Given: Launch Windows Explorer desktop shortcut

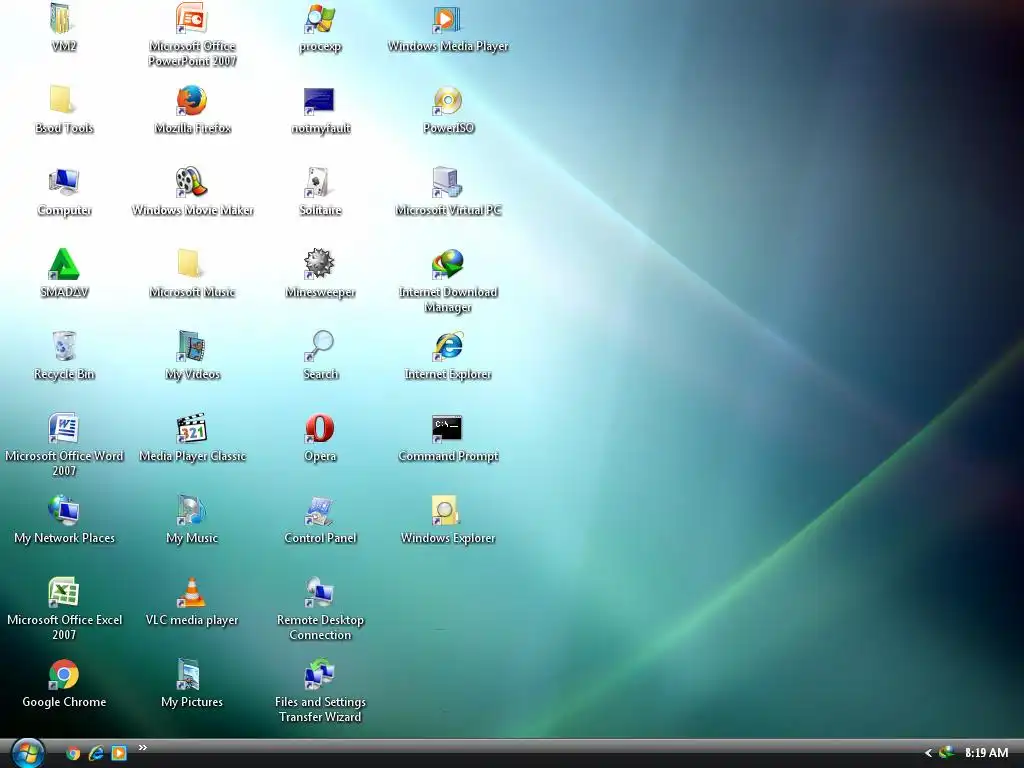Looking at the screenshot, I should (448, 510).
